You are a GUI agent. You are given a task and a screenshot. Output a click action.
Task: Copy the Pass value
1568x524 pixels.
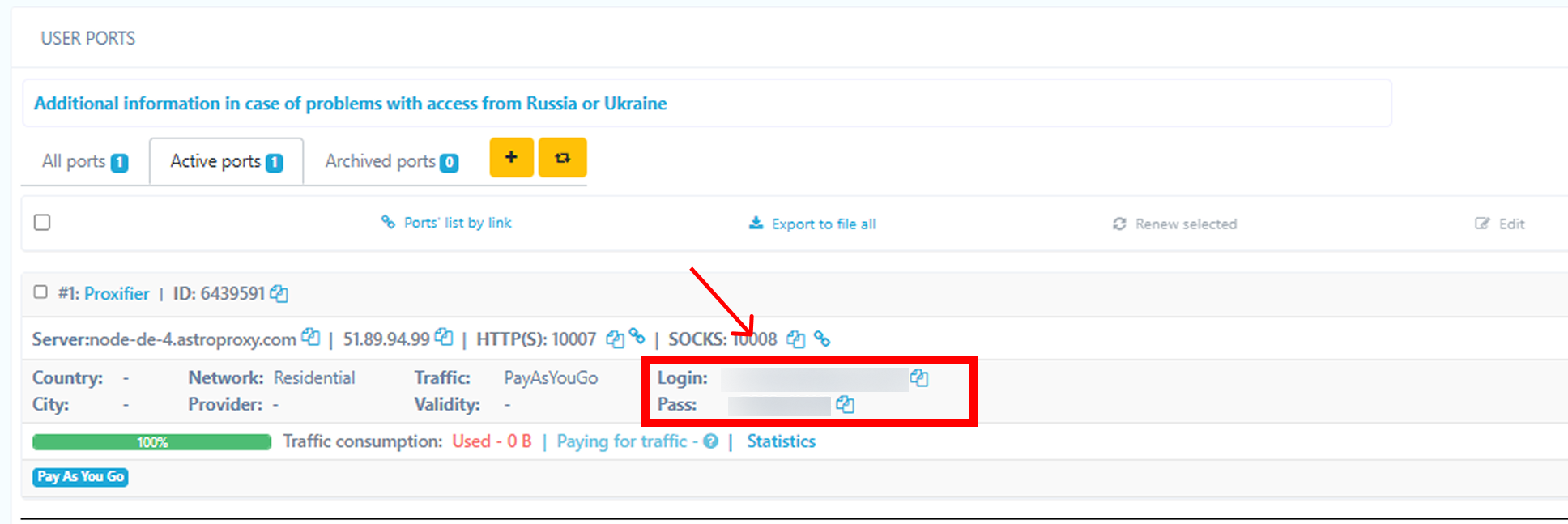tap(846, 404)
